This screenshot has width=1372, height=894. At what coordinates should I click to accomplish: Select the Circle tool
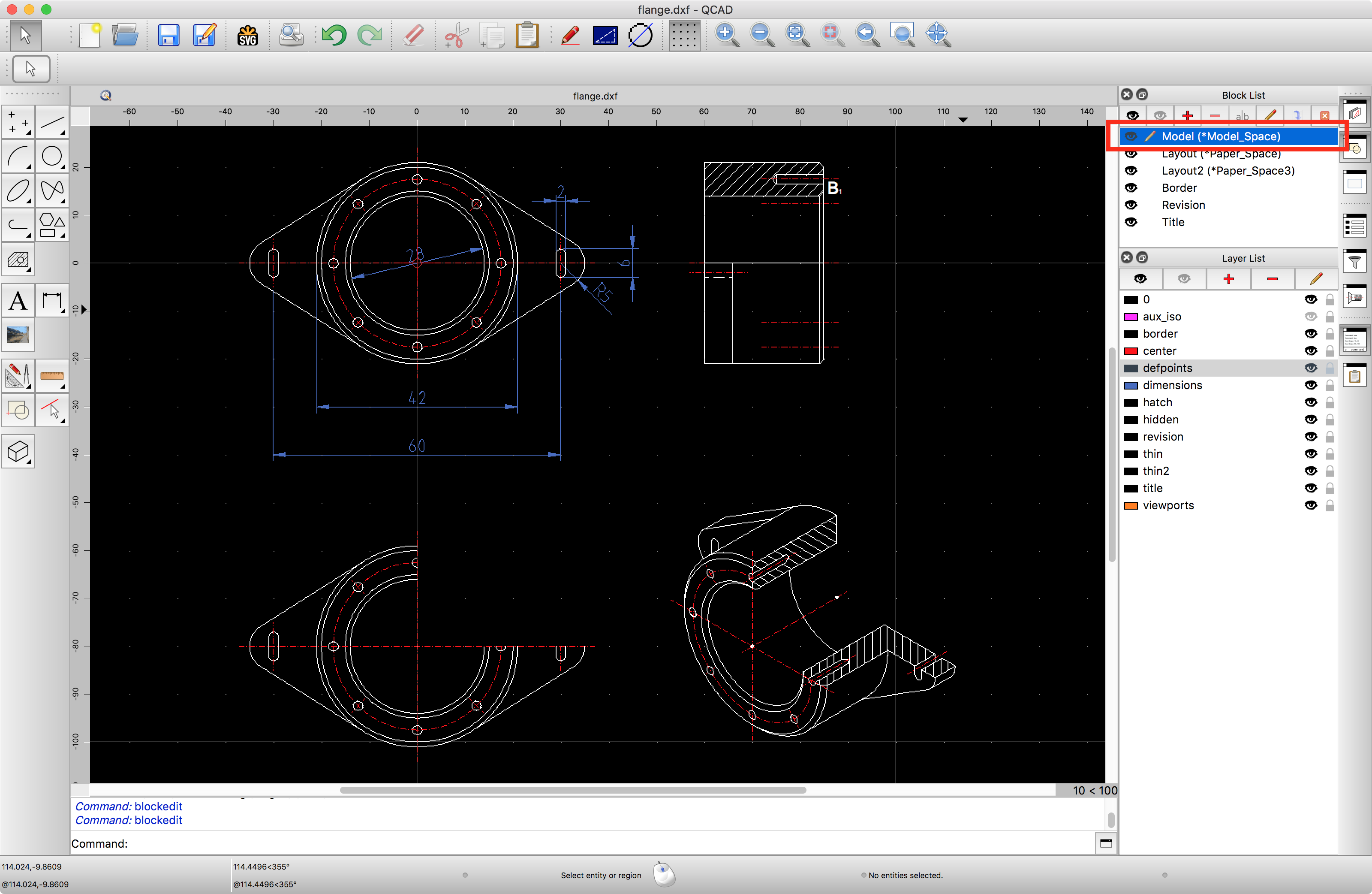pyautogui.click(x=52, y=156)
